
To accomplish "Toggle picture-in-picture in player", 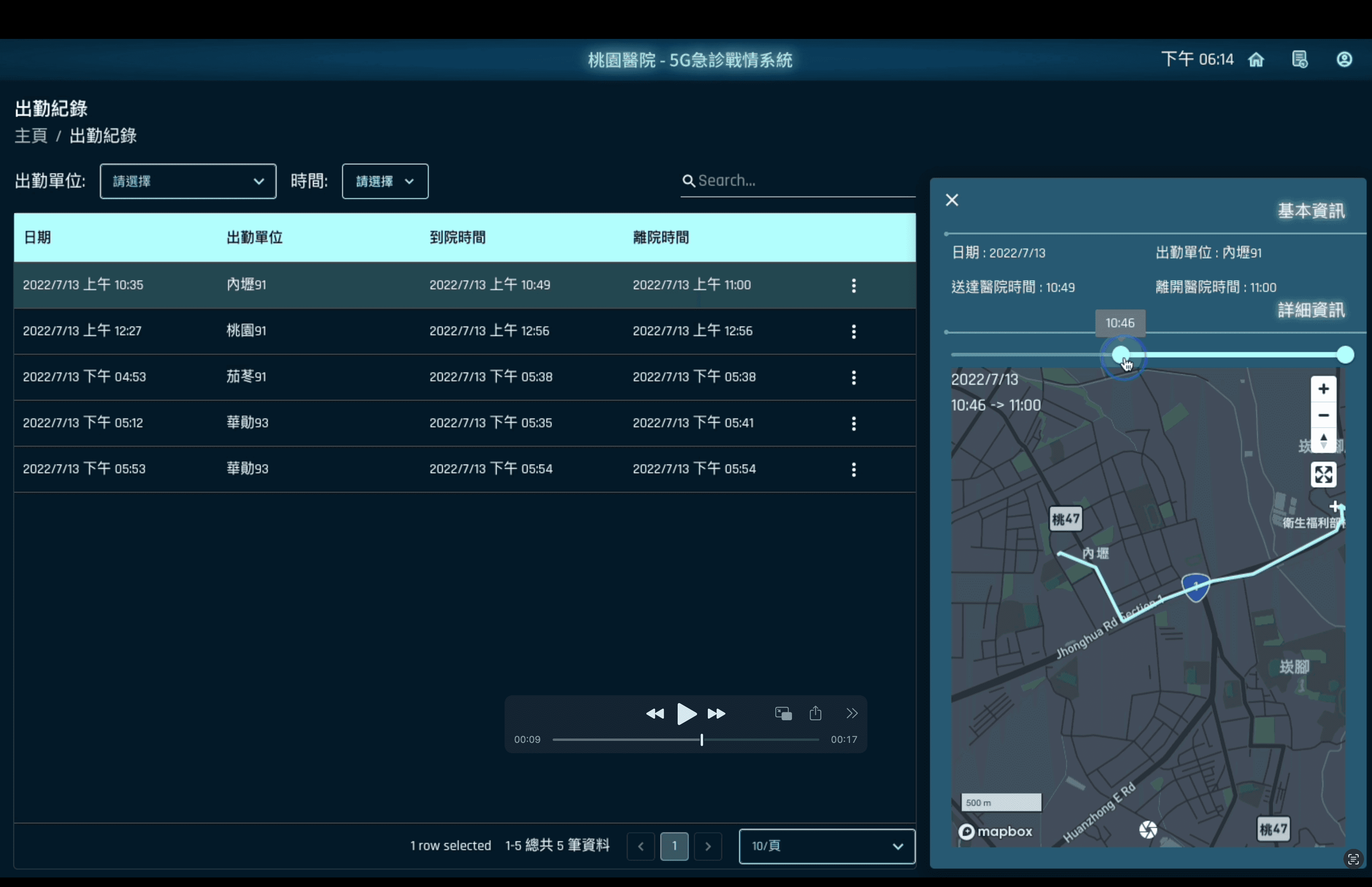I will pyautogui.click(x=783, y=713).
